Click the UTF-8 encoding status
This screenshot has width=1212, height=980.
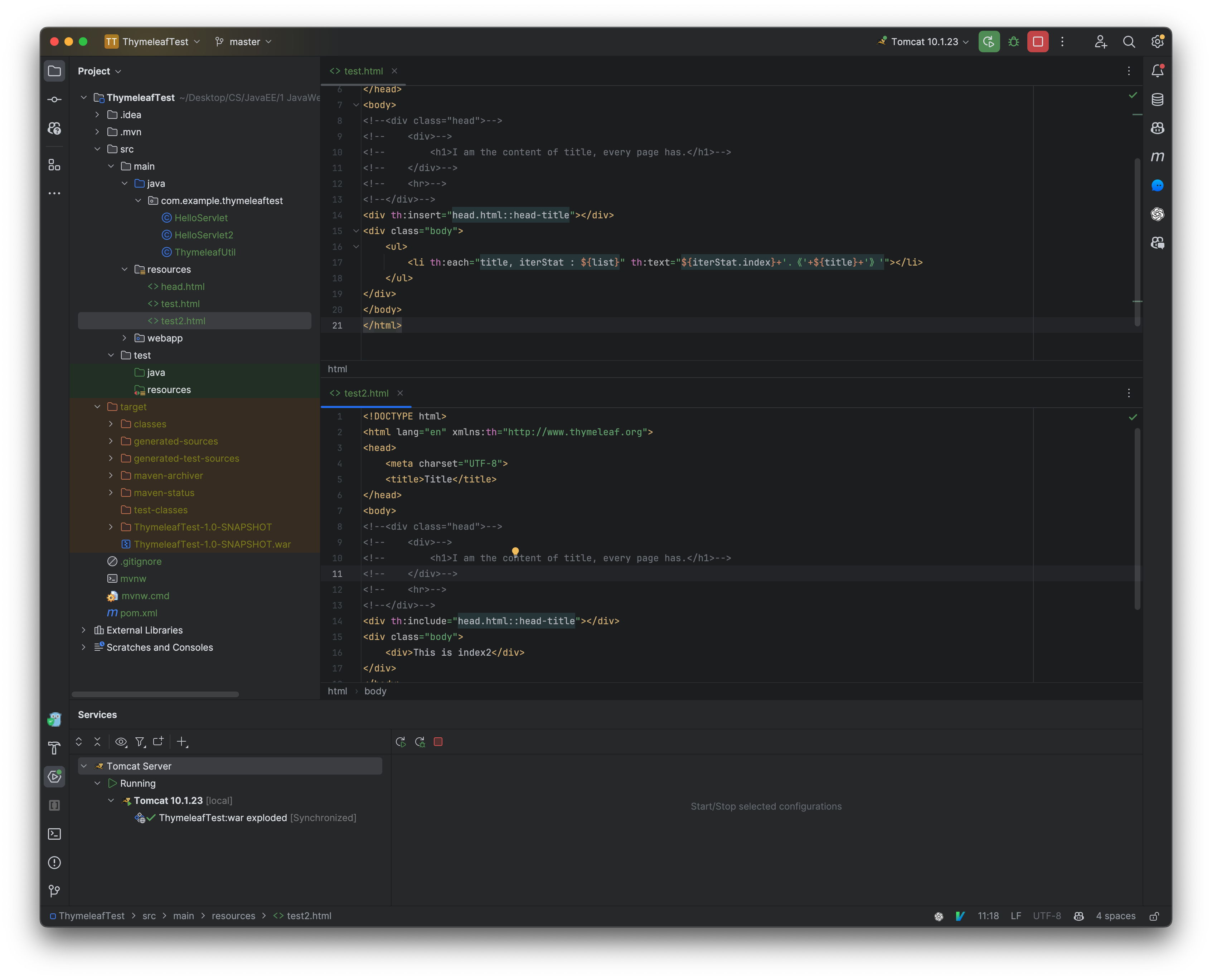coord(1047,916)
